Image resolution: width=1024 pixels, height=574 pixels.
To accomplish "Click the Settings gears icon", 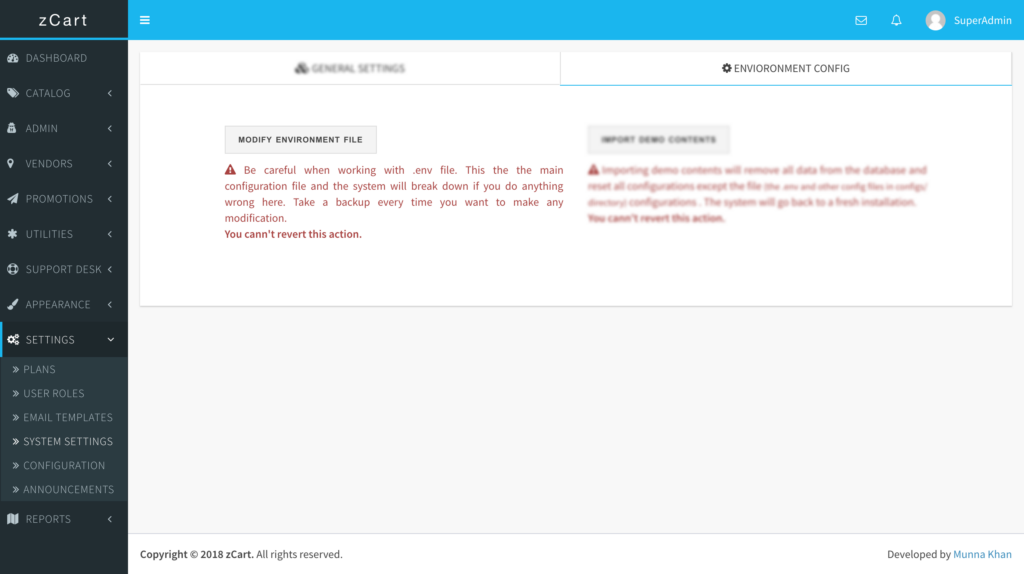I will point(12,340).
